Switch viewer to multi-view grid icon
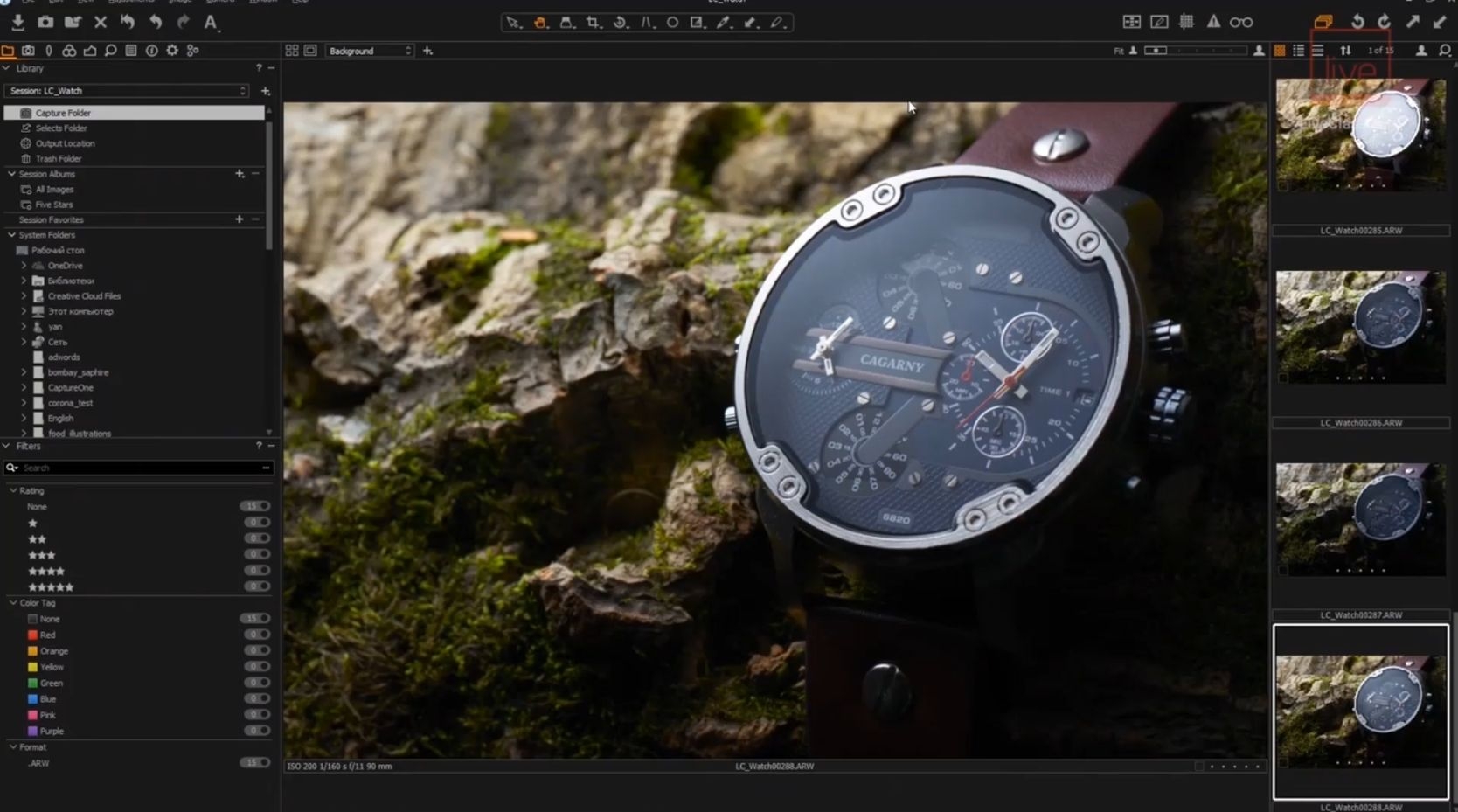The width and height of the screenshot is (1458, 812). [292, 51]
